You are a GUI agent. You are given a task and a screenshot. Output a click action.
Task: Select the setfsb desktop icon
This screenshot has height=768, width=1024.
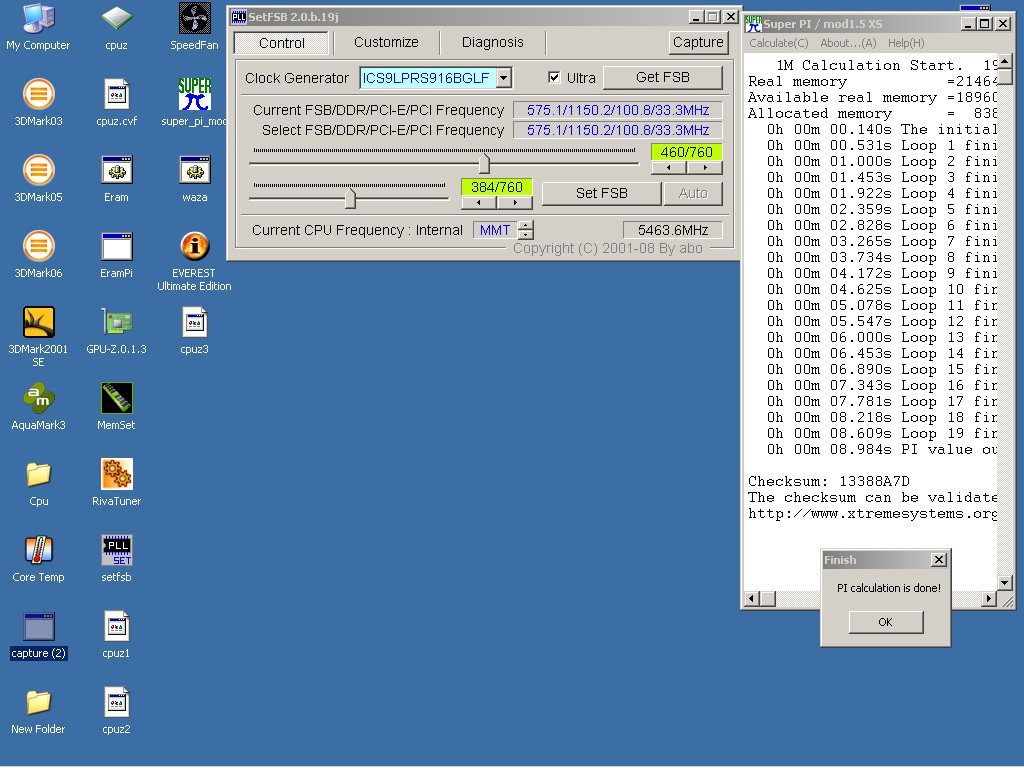(116, 559)
